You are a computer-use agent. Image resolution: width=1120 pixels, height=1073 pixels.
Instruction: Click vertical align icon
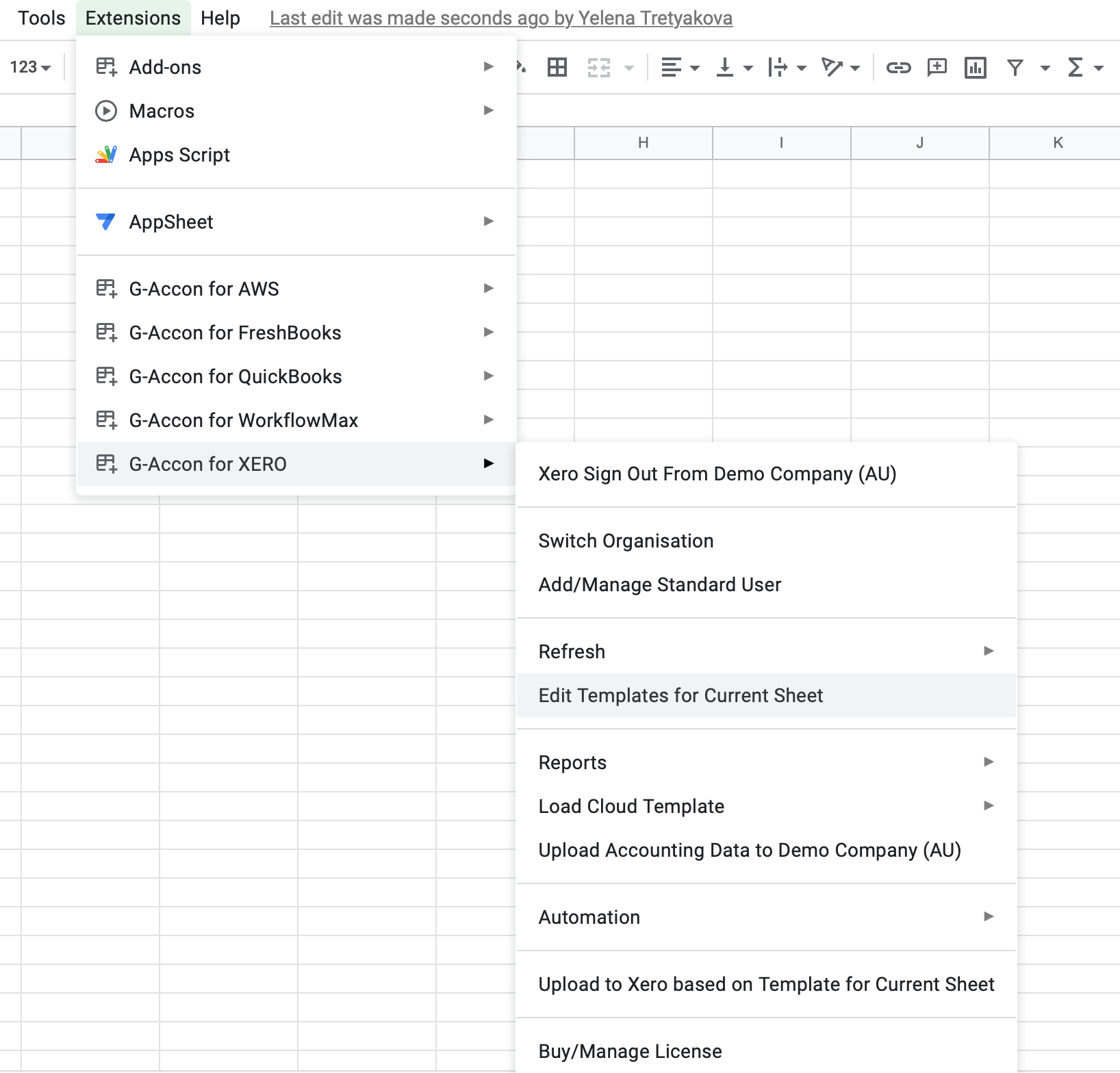(x=725, y=67)
